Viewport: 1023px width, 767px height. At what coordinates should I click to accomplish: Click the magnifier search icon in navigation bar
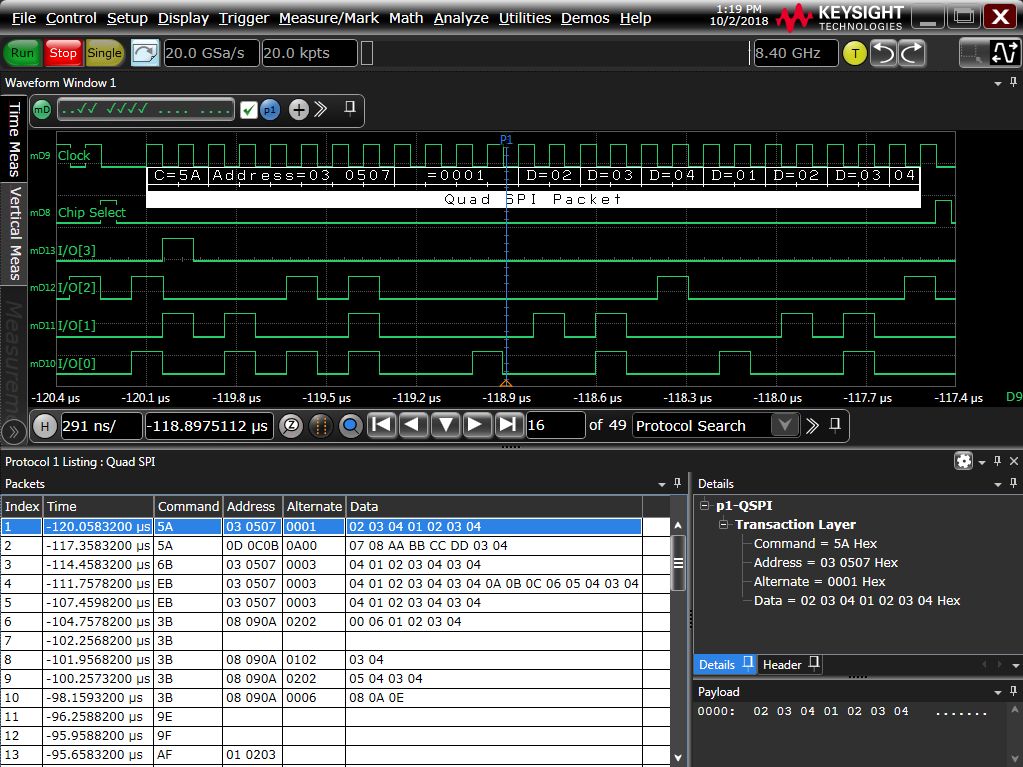tap(350, 425)
